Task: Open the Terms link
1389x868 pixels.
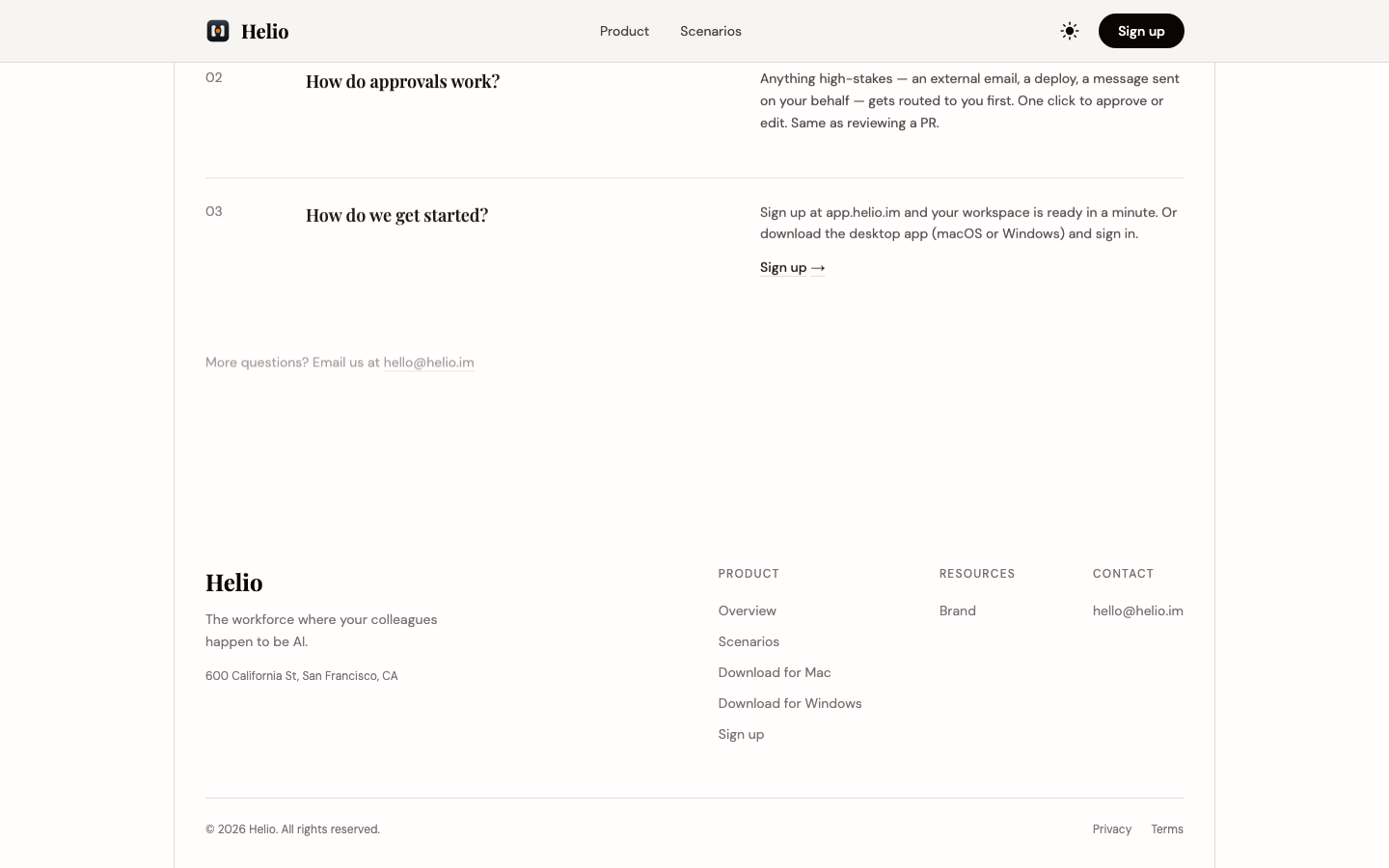Action: pos(1167,829)
